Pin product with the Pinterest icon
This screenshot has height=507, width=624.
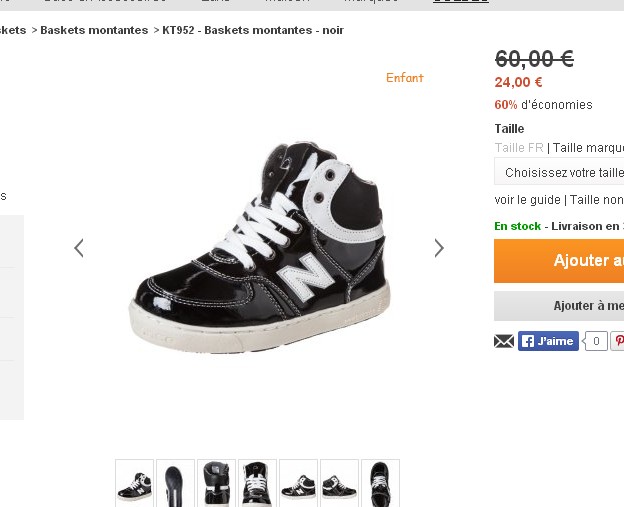pos(617,341)
